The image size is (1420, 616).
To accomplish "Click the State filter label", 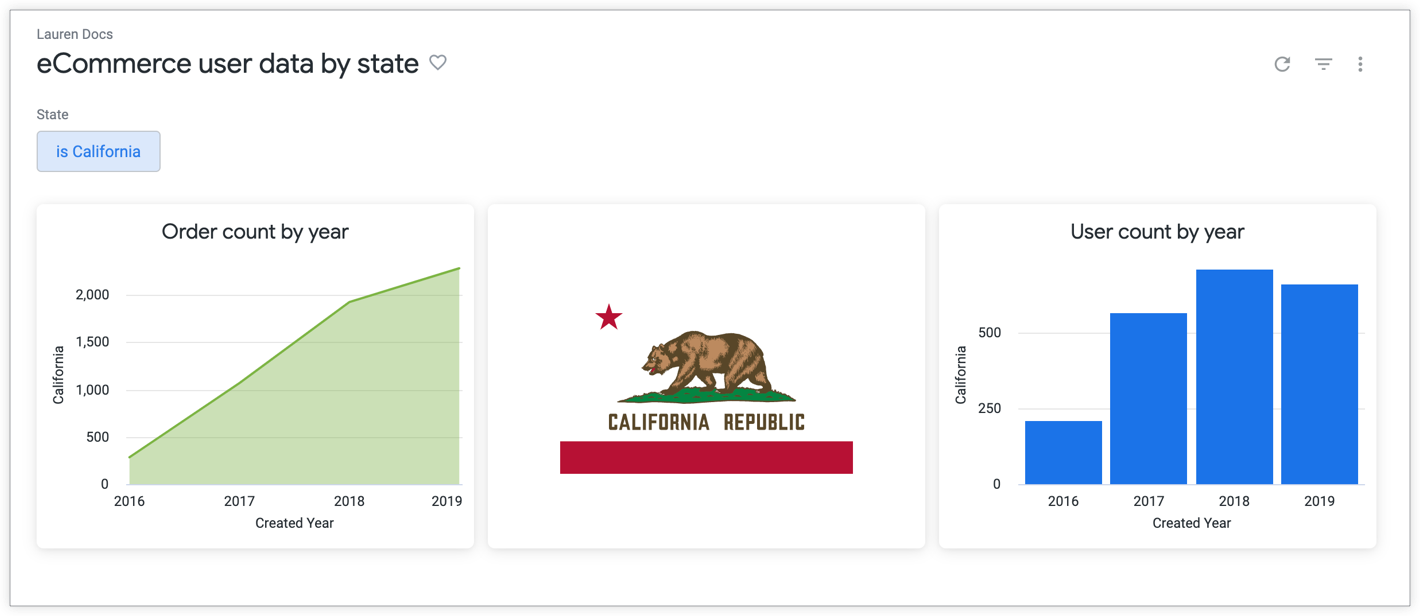I will tap(52, 115).
